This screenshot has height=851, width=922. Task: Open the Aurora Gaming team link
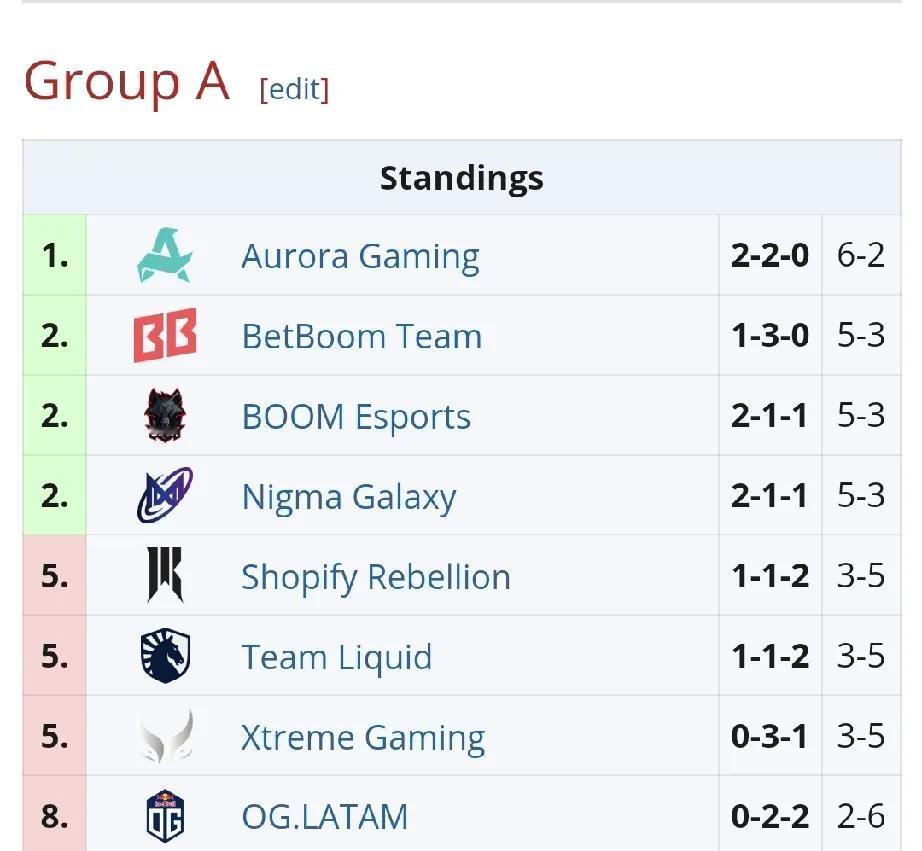pos(360,257)
